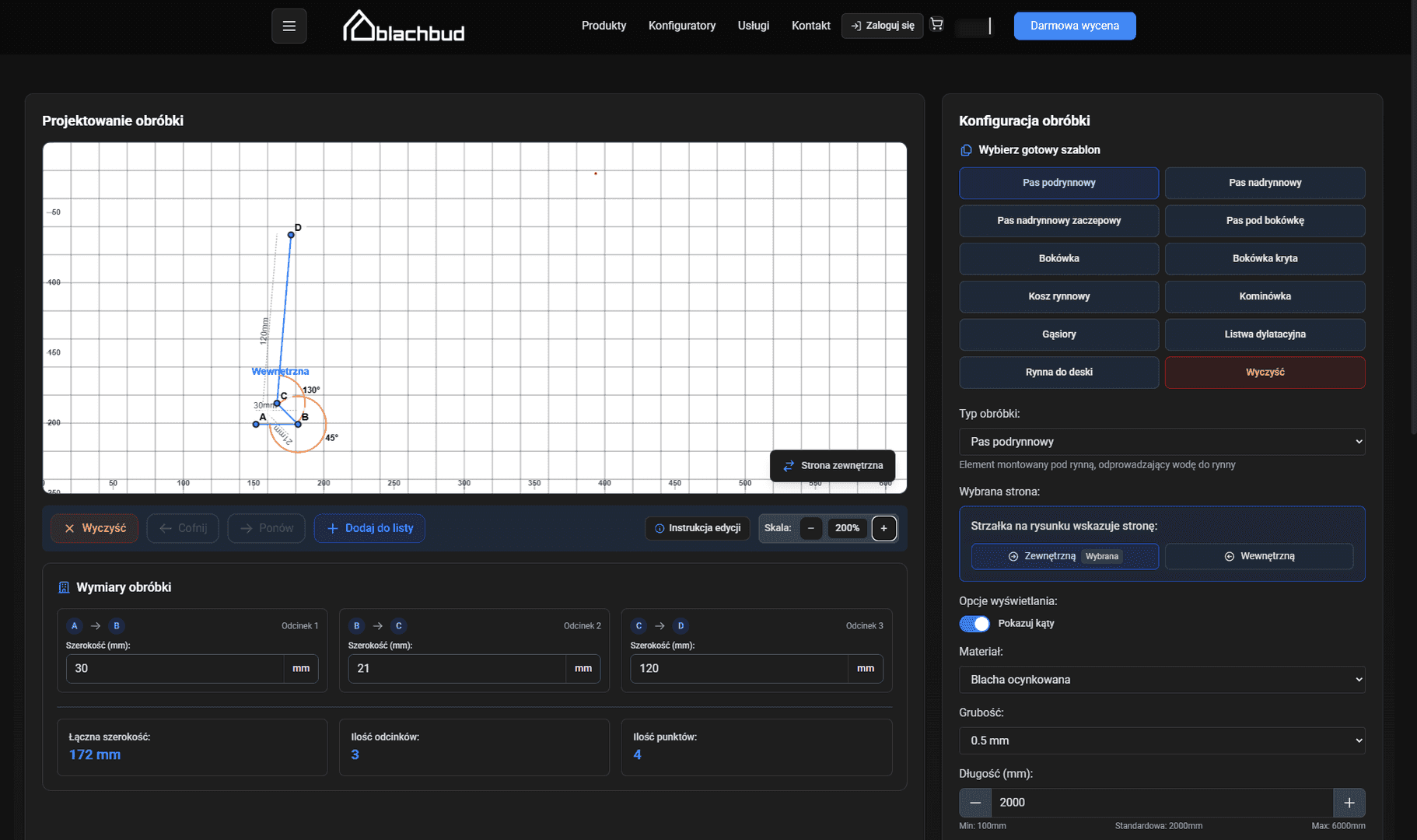Screen dimensions: 1417x840
Task: Edit Odcinek 1 width field 30
Action: pos(175,669)
